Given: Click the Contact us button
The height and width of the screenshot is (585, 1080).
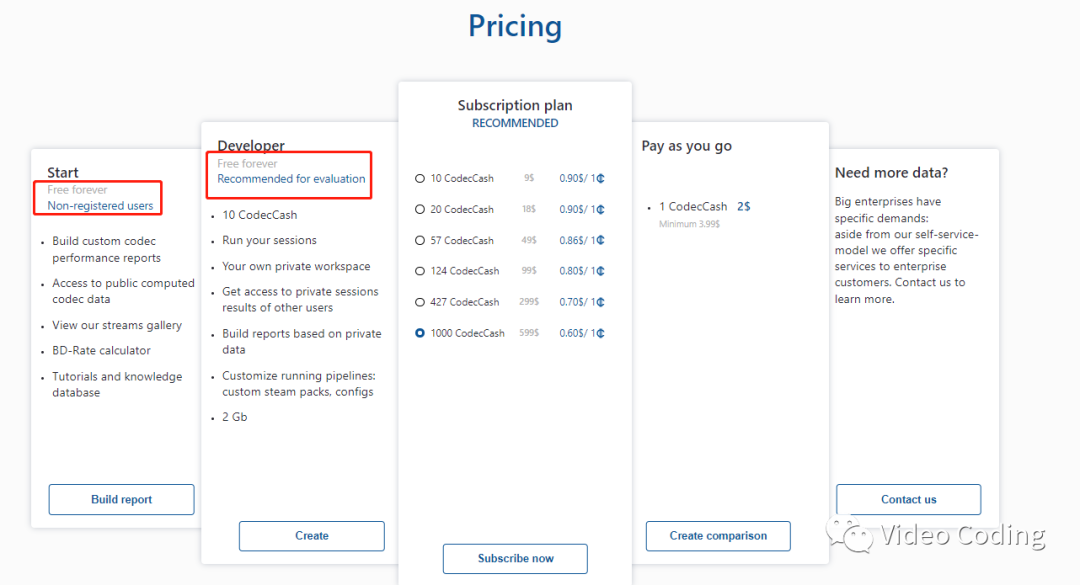Looking at the screenshot, I should [908, 500].
